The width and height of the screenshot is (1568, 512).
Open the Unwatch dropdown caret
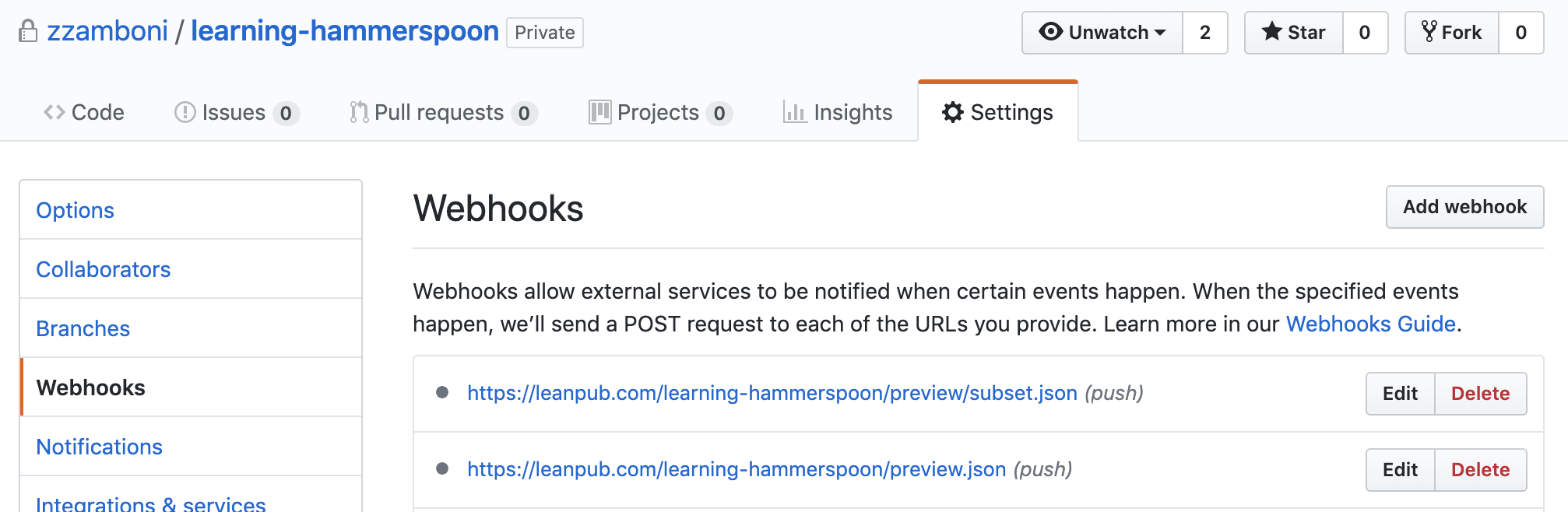(x=1160, y=33)
